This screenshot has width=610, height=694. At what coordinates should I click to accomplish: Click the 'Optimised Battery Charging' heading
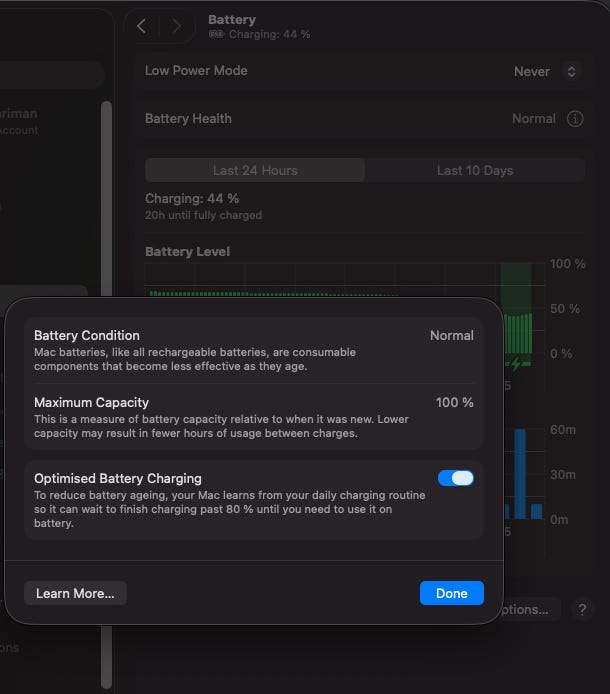(118, 478)
